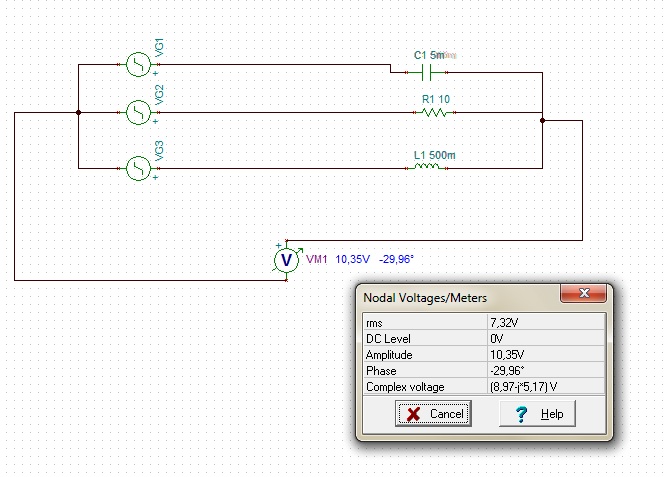Select the C1 capacitor symbol
This screenshot has width=668, height=477.
[x=428, y=72]
